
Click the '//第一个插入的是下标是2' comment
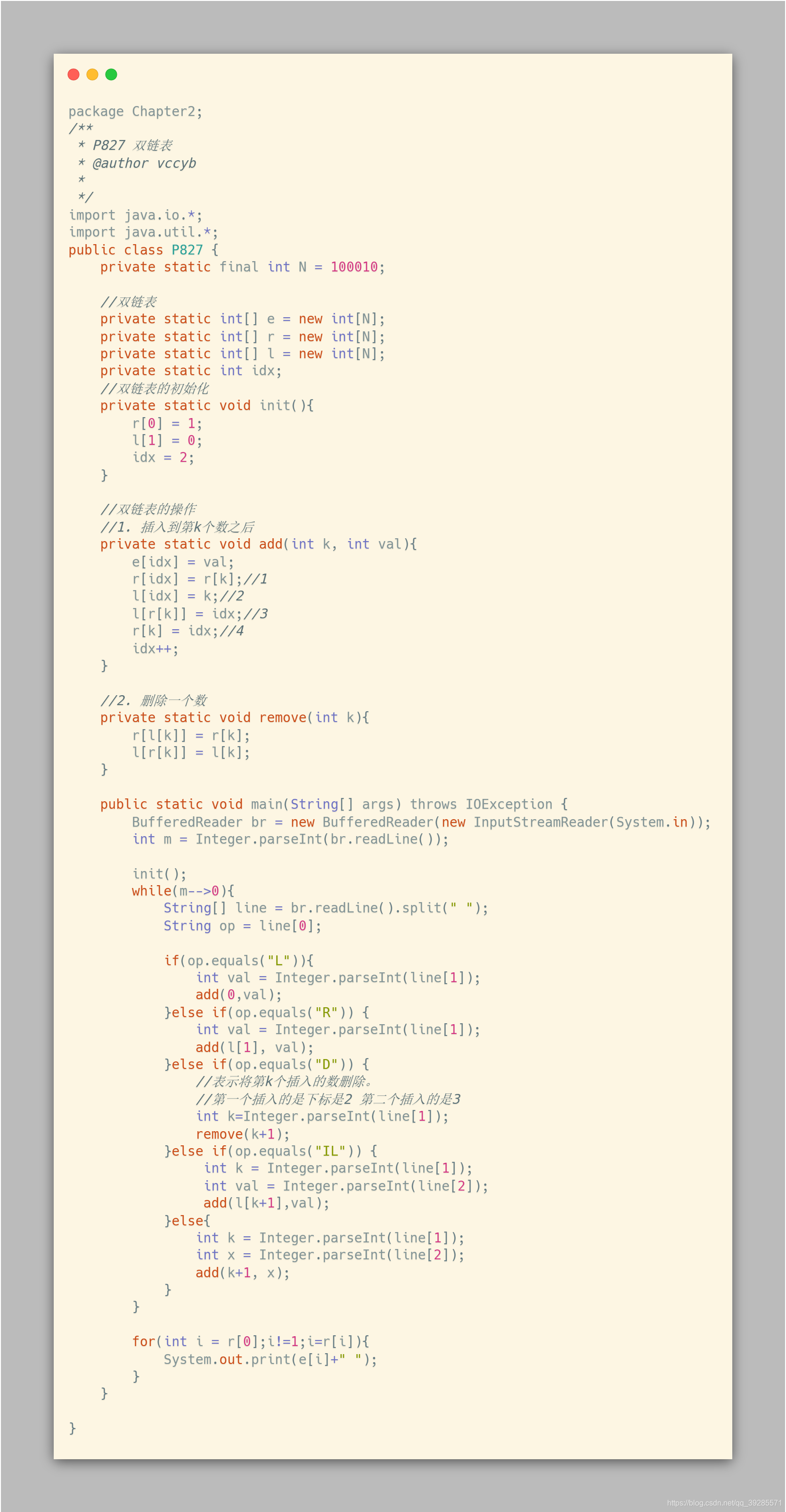pos(328,1099)
